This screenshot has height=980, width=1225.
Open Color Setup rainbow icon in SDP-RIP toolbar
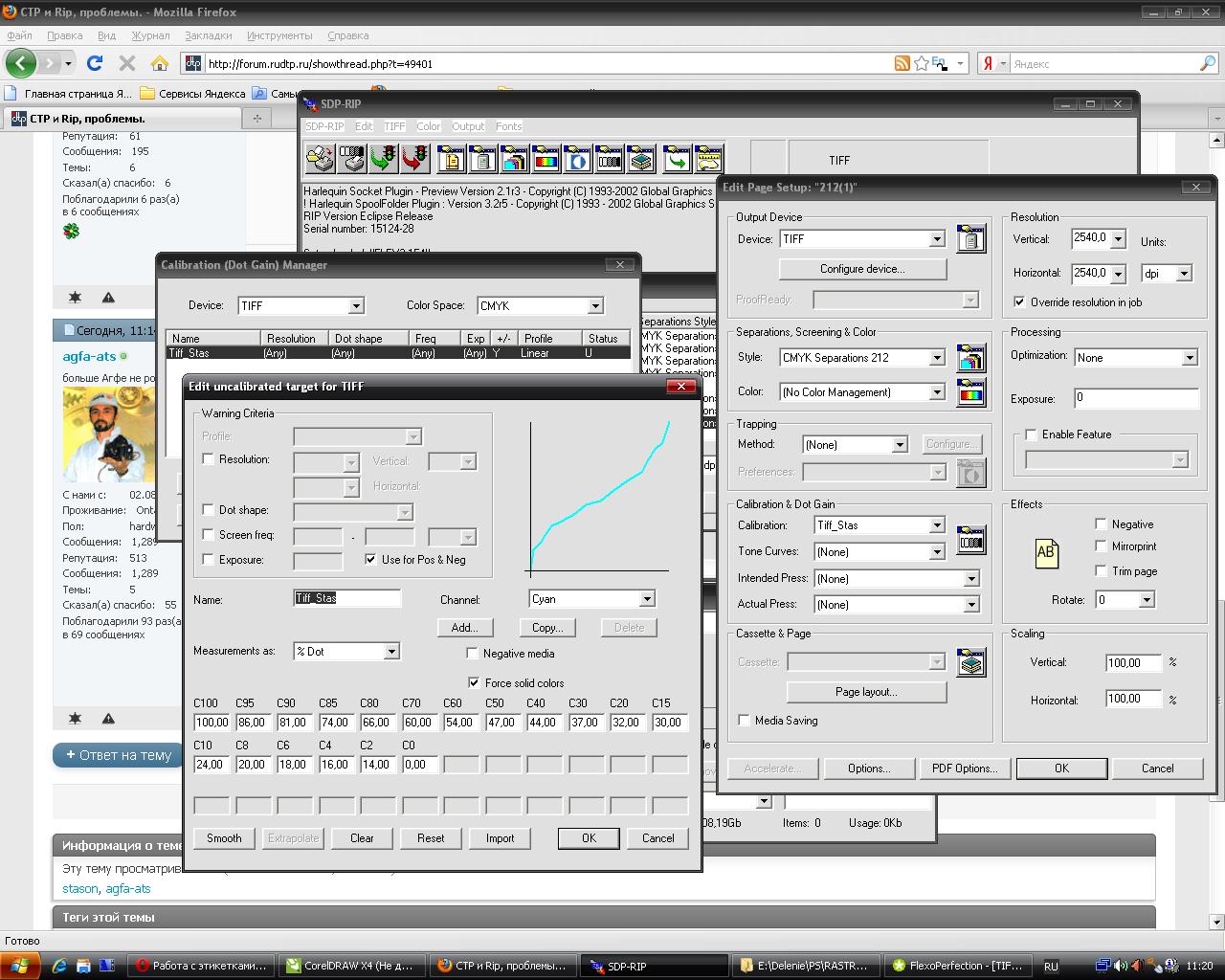pos(546,158)
